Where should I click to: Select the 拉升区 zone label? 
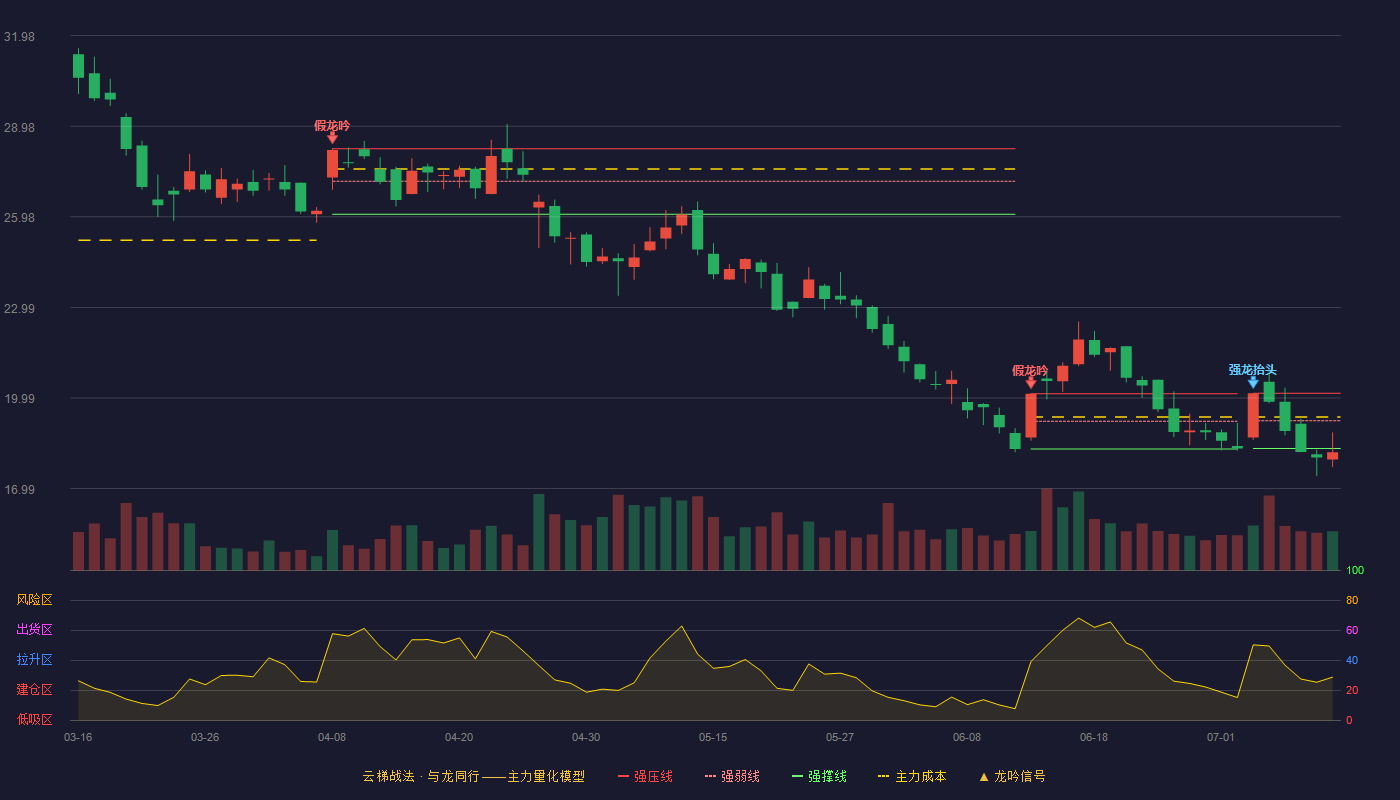[34, 660]
